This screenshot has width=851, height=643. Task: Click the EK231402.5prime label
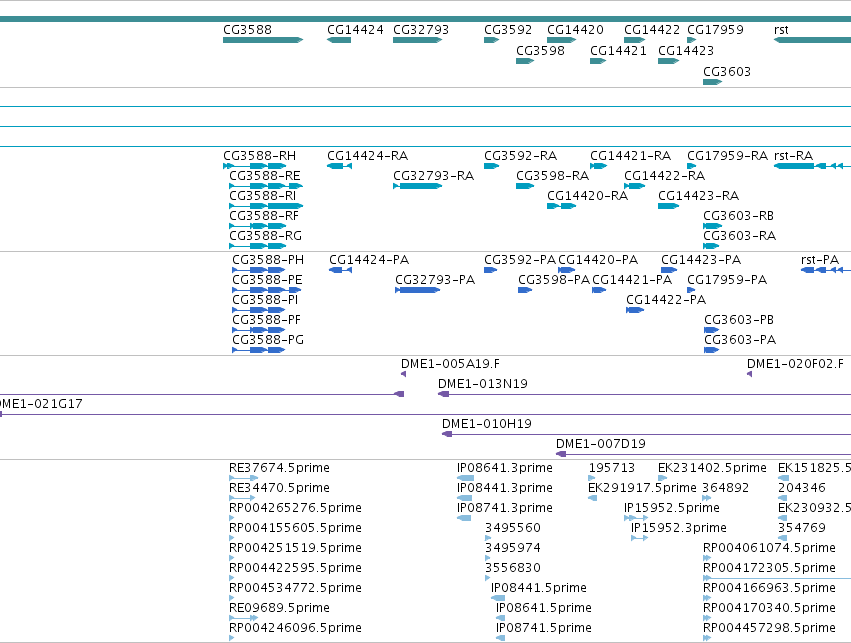pyautogui.click(x=712, y=468)
